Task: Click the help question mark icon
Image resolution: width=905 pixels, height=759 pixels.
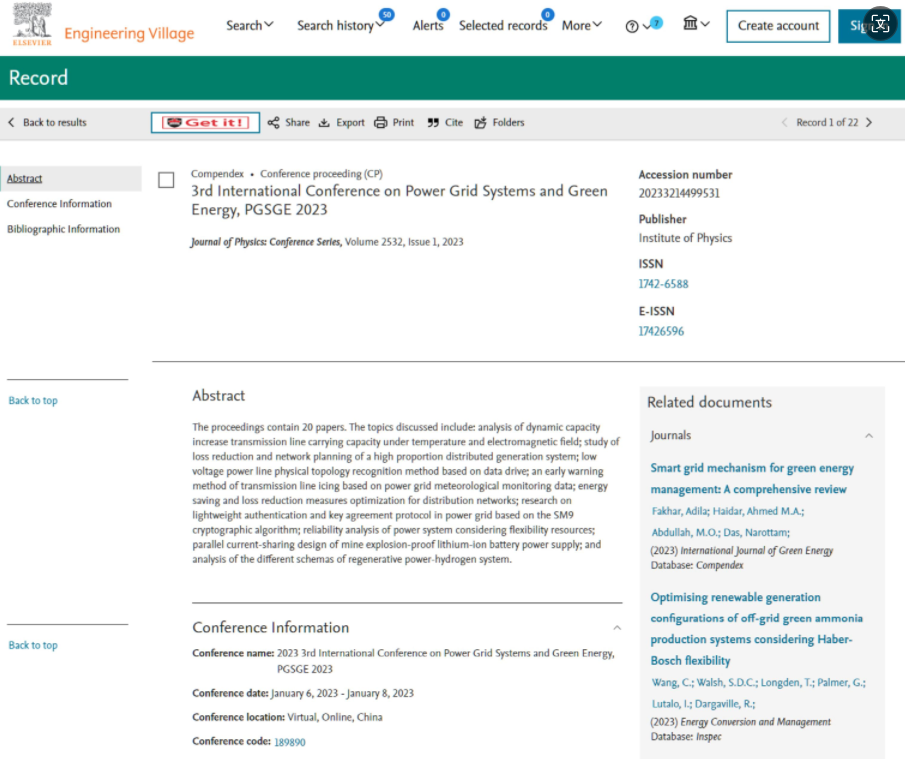Action: pos(632,27)
